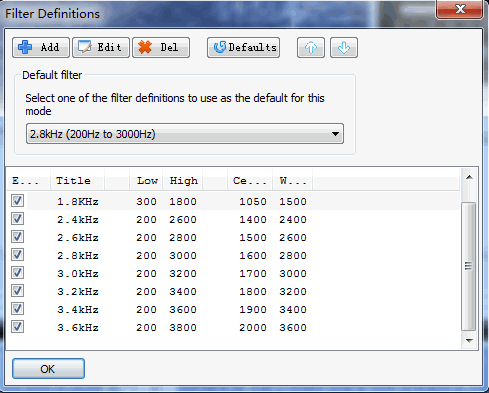Click the center value 2000

(253, 328)
